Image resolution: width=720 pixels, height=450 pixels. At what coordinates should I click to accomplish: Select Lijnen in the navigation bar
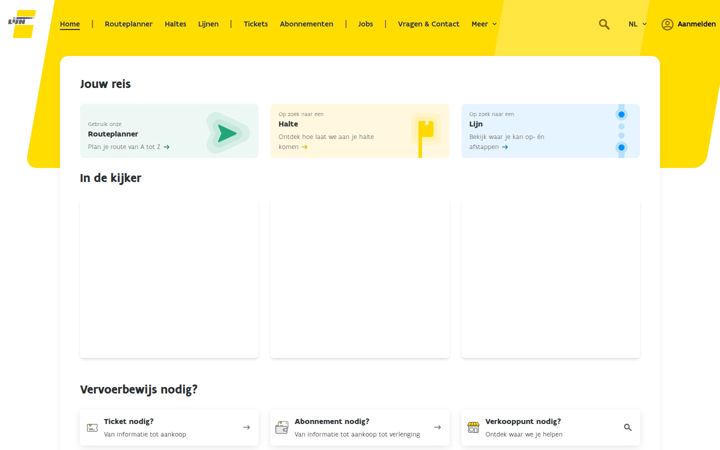coord(208,24)
